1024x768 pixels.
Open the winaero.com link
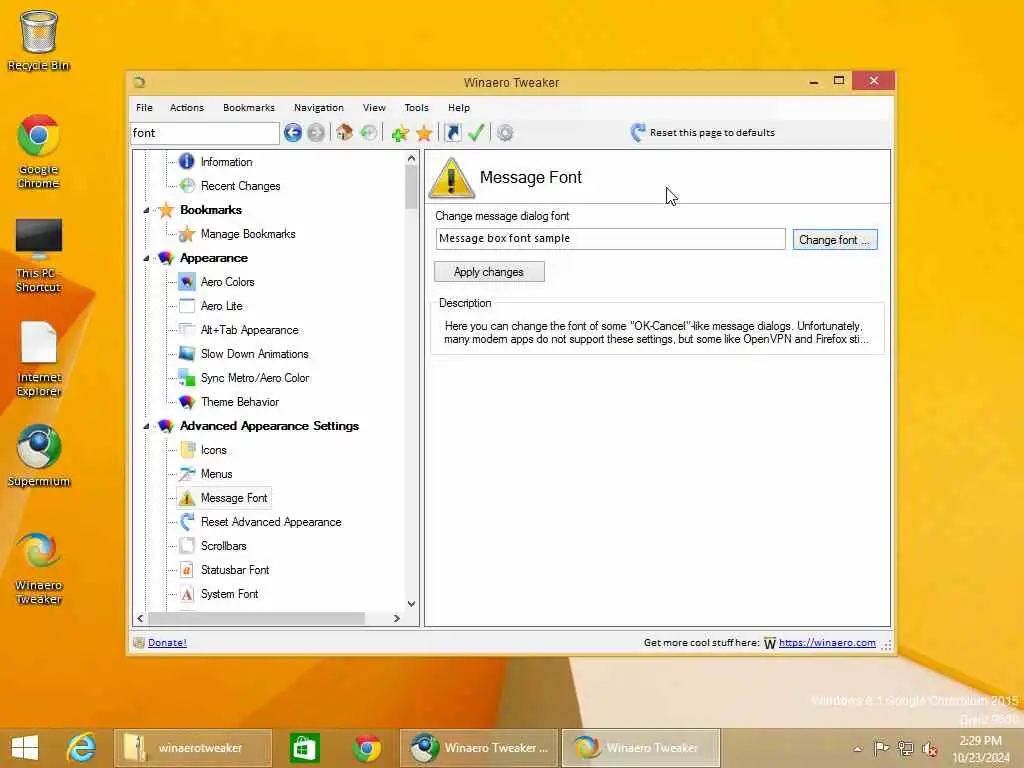point(827,643)
